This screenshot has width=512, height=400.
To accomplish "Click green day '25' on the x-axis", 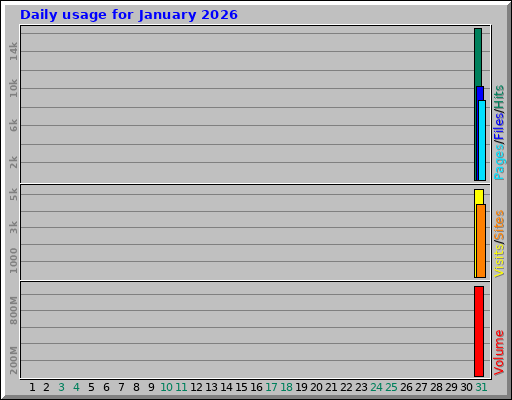I will point(391,387).
